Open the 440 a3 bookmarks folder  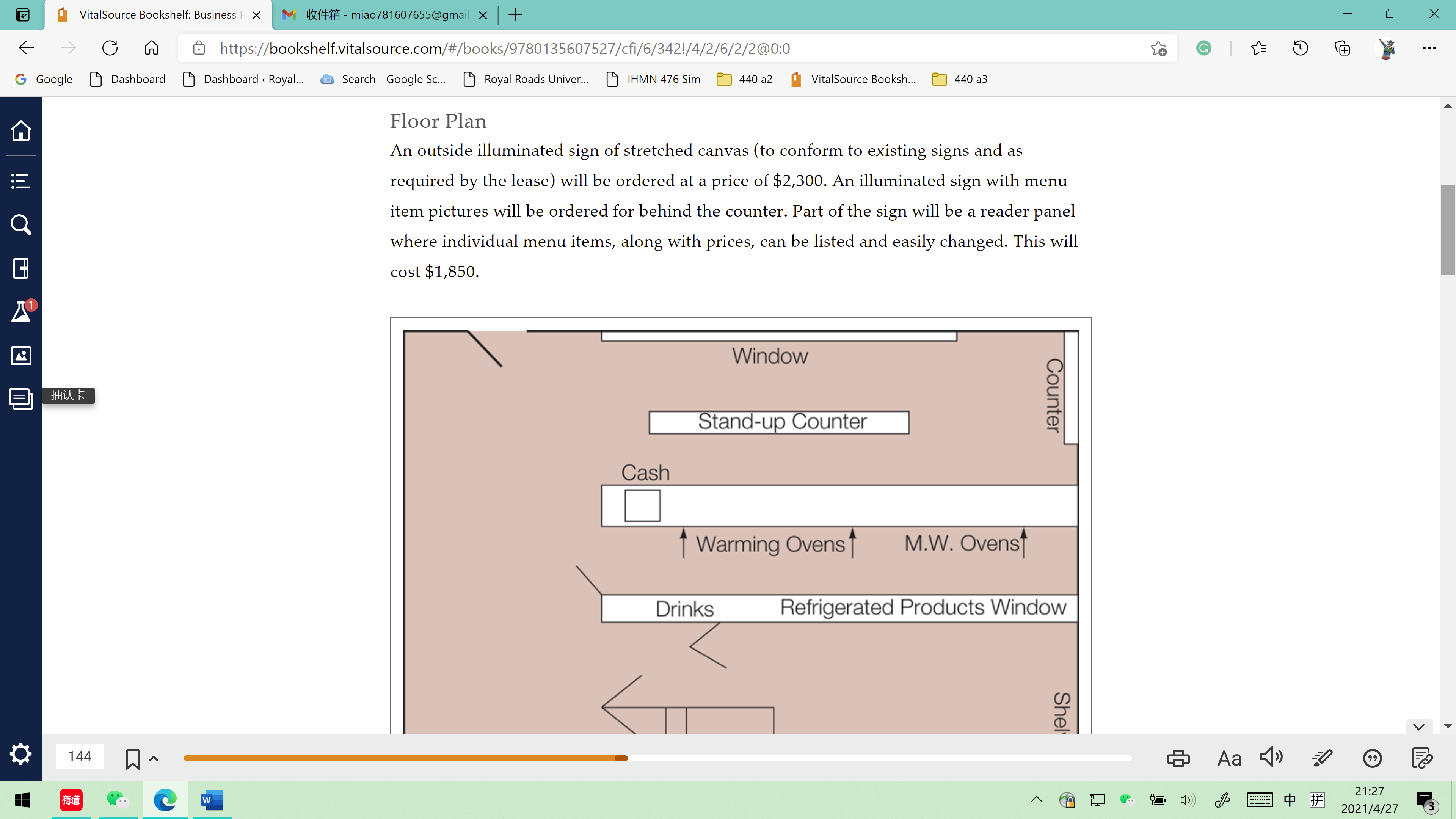[x=960, y=79]
